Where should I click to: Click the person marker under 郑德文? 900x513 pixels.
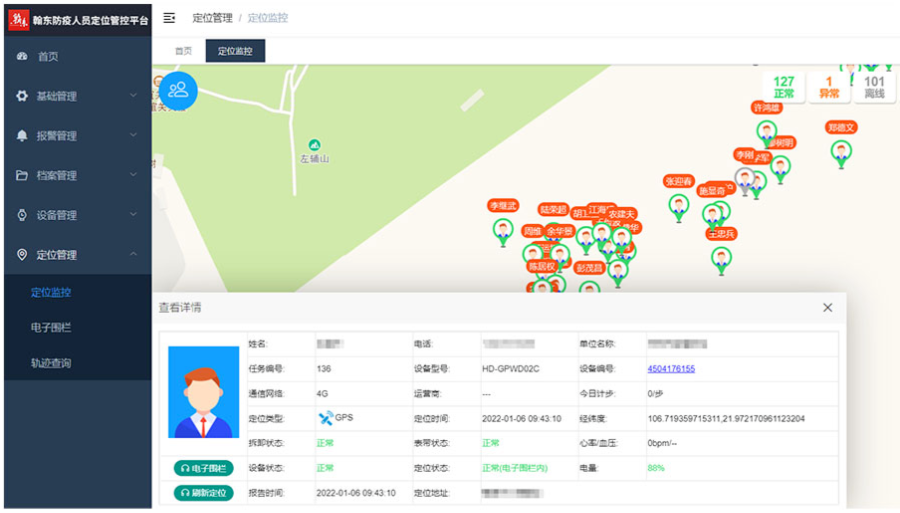pos(841,154)
